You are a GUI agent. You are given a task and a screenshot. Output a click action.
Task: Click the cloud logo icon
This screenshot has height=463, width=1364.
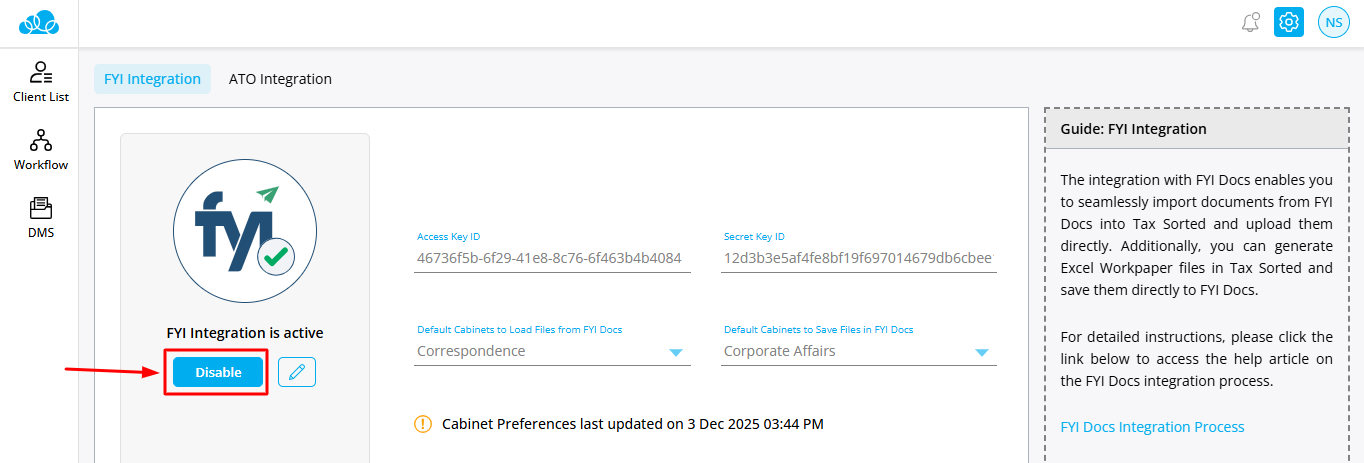40,22
